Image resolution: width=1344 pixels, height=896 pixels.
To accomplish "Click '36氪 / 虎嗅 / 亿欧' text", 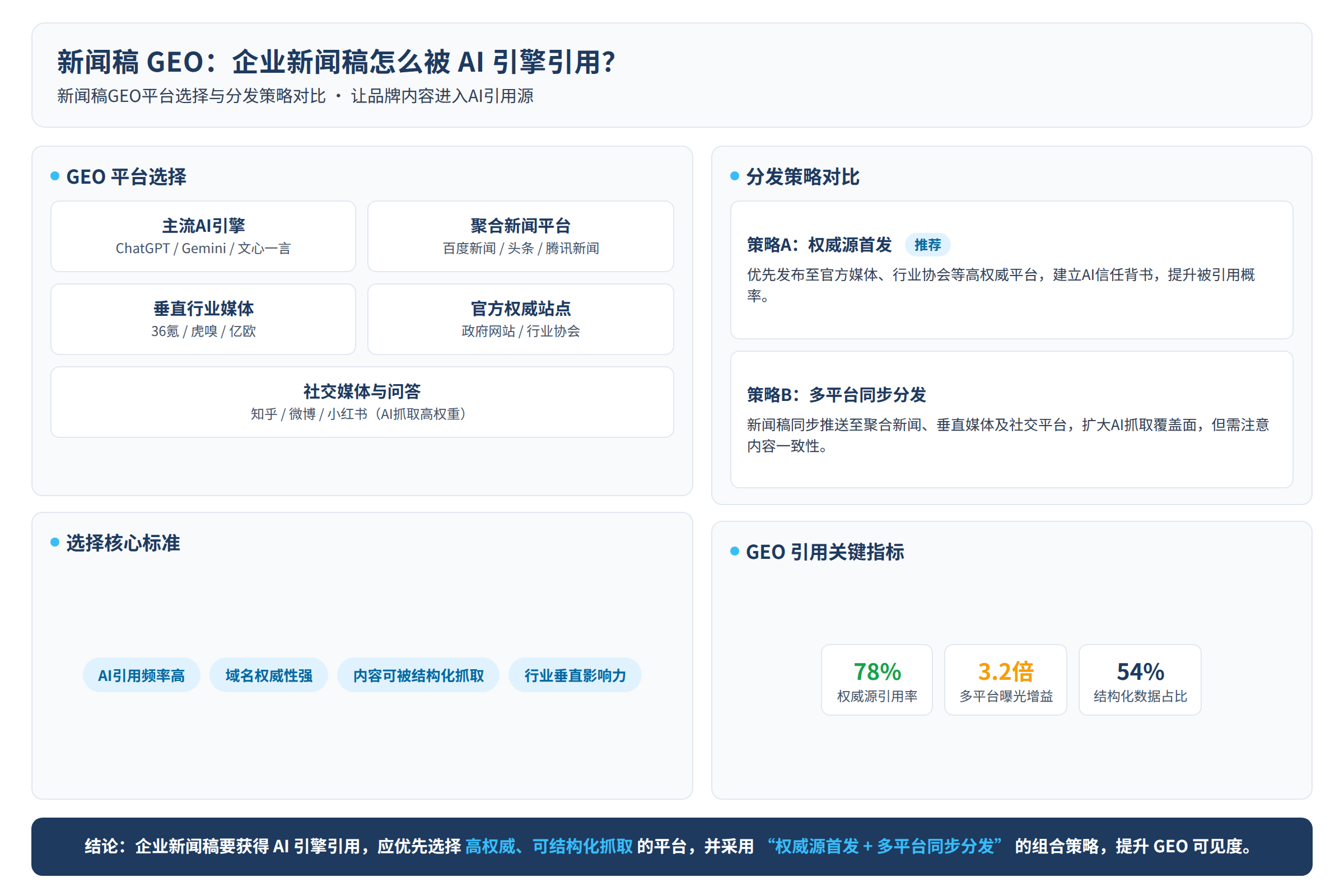I will [x=203, y=331].
